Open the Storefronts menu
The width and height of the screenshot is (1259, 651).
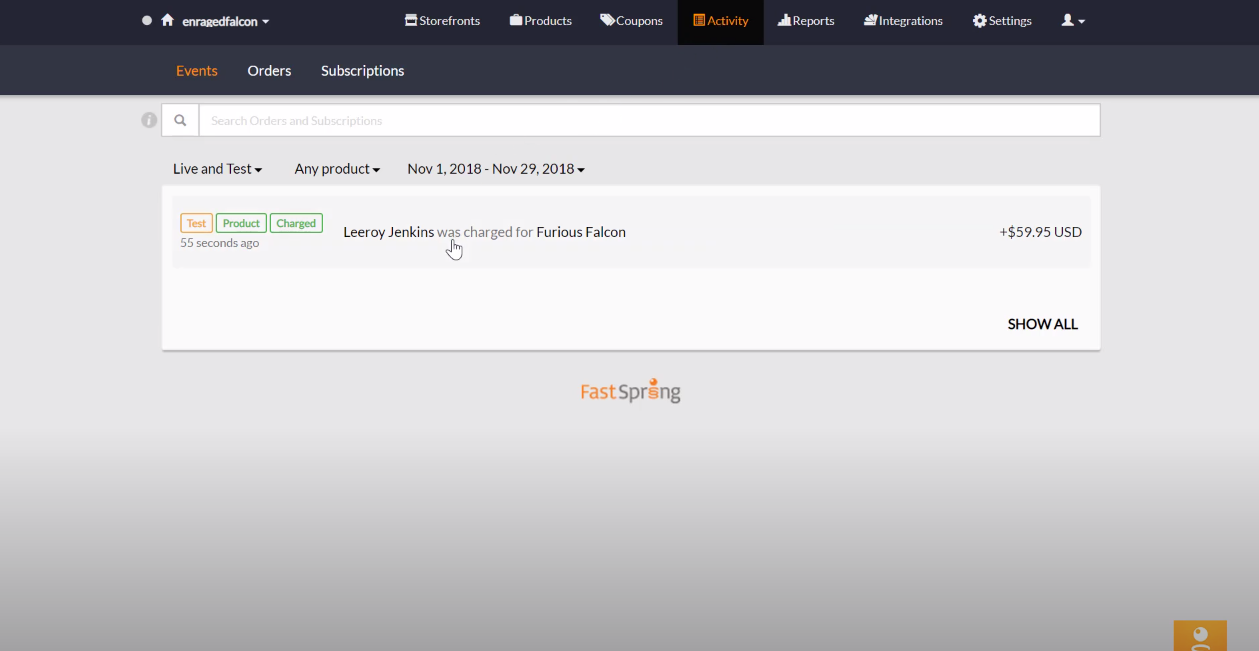(x=442, y=21)
